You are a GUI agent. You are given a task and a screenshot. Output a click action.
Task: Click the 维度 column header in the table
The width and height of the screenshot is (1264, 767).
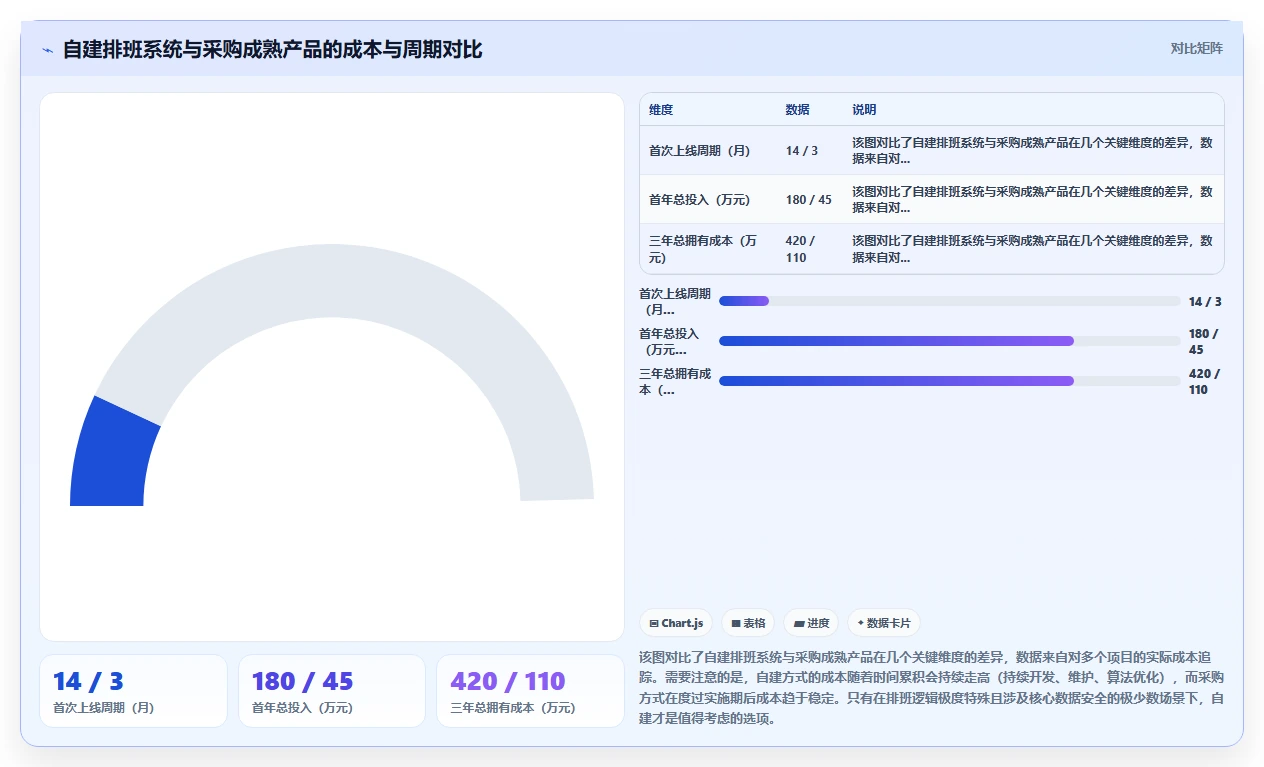click(x=661, y=110)
